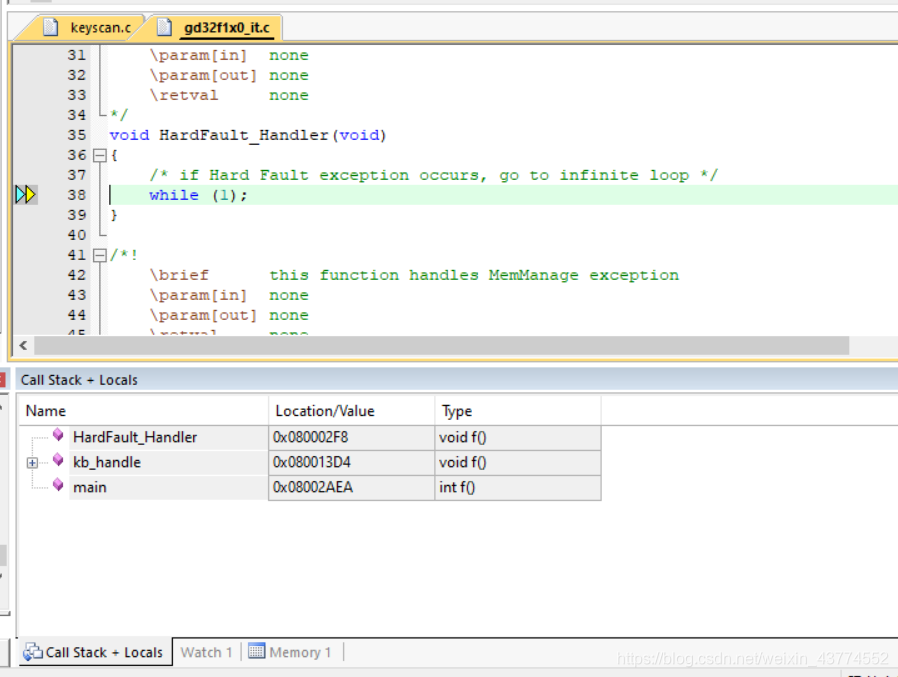Click the left arrow of the horizontal scrollbar
The image size is (898, 677).
coord(22,345)
